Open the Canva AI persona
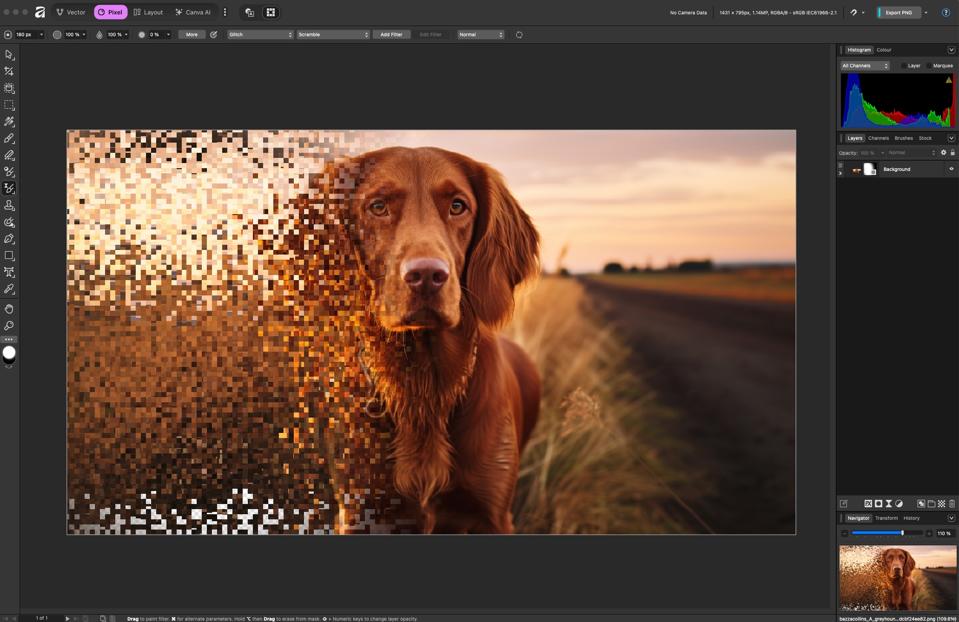The height and width of the screenshot is (622, 959). pyautogui.click(x=194, y=12)
